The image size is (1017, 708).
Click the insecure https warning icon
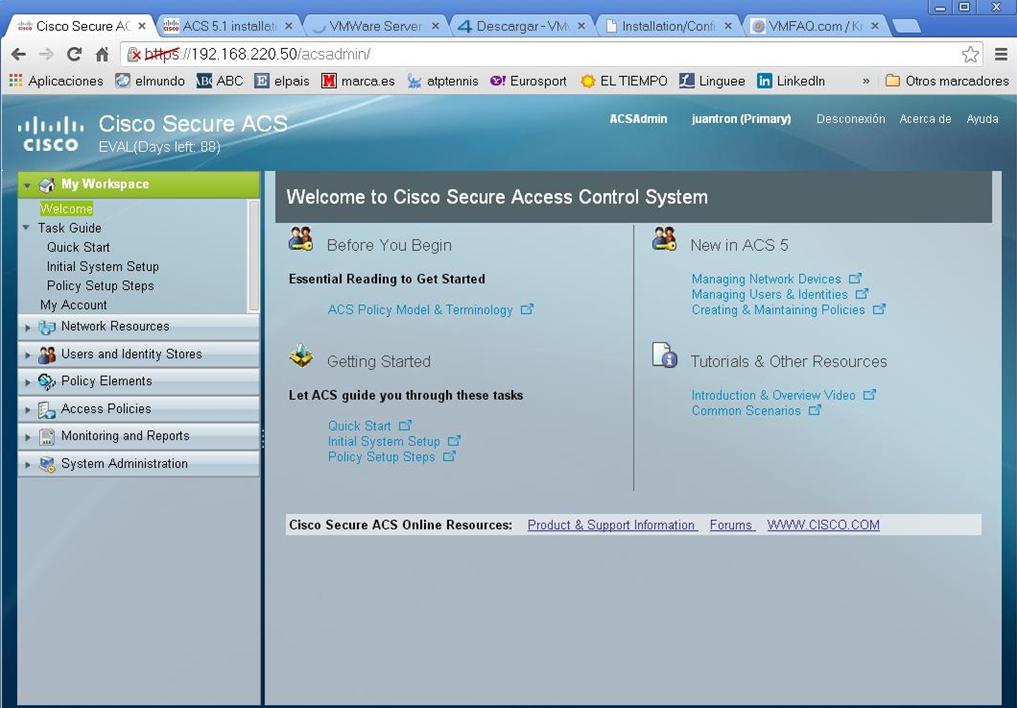coord(134,54)
